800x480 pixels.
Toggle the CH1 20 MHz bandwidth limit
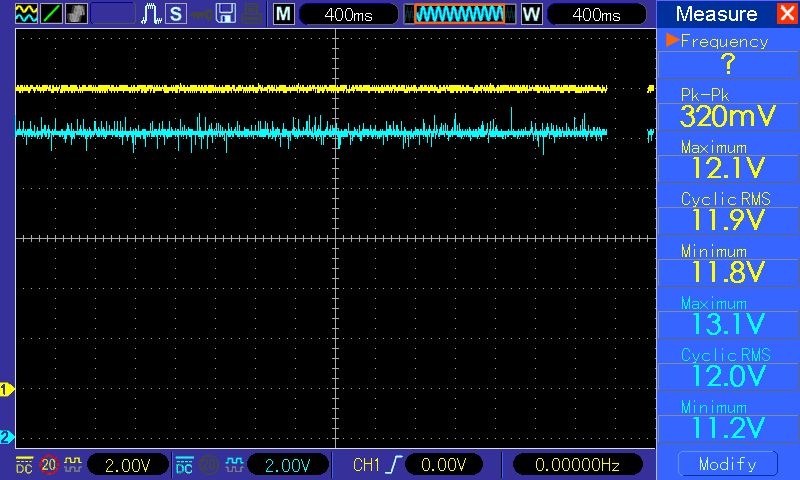tap(48, 465)
